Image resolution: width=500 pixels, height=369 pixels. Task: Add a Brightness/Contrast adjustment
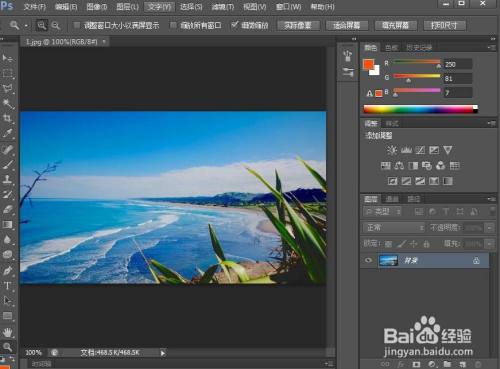click(392, 150)
